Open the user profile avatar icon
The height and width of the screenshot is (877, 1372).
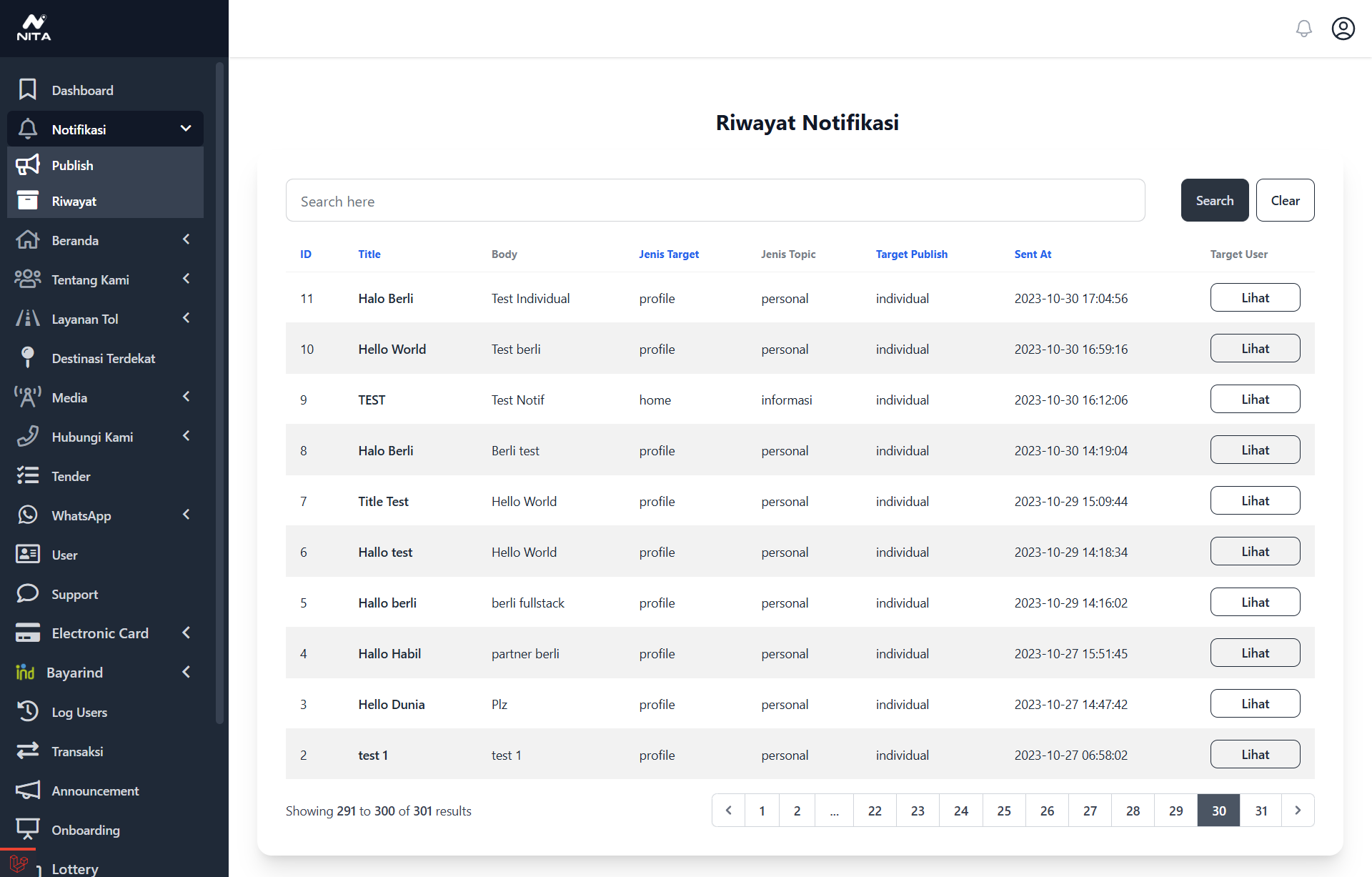pyautogui.click(x=1343, y=29)
